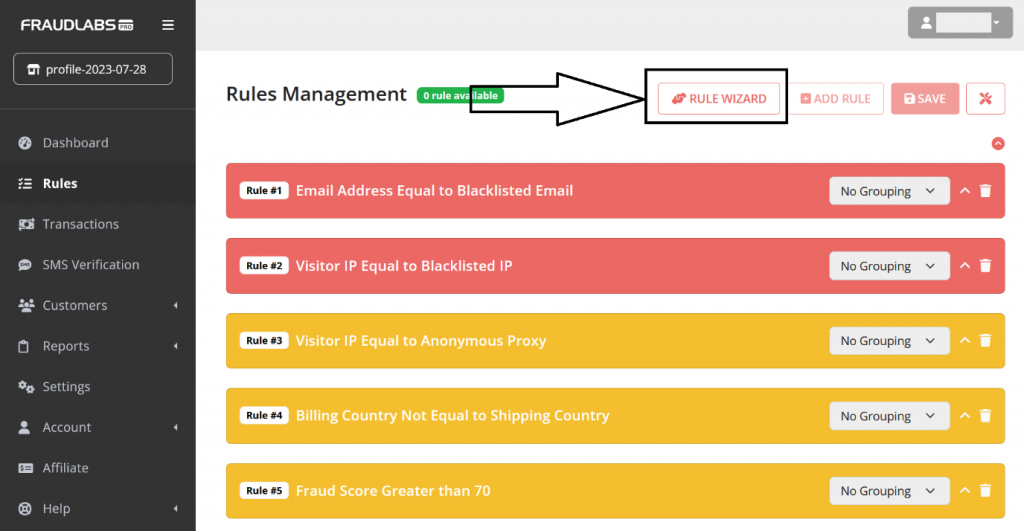Launch the Rule Wizard button
Image resolution: width=1024 pixels, height=531 pixels.
(x=718, y=99)
